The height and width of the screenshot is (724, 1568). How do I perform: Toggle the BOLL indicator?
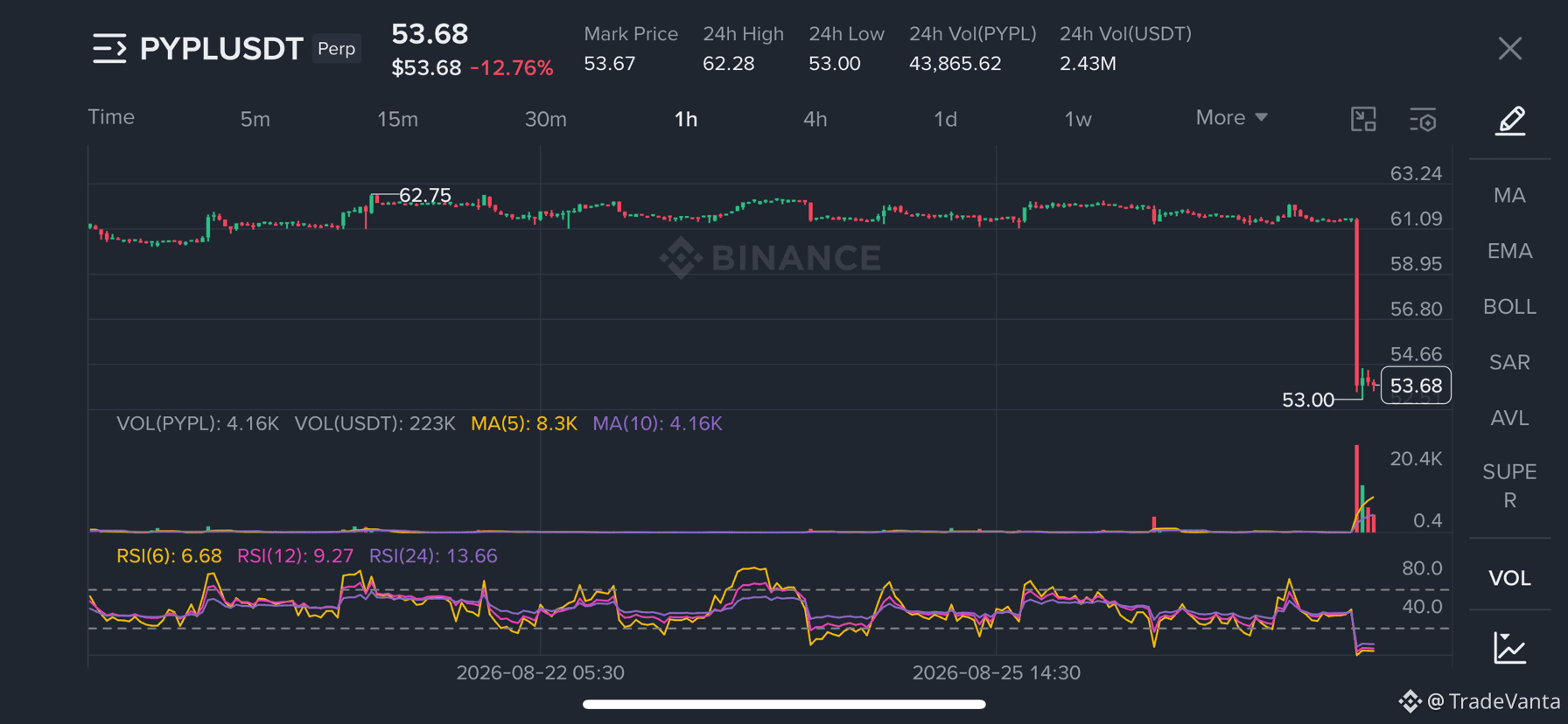(1509, 307)
